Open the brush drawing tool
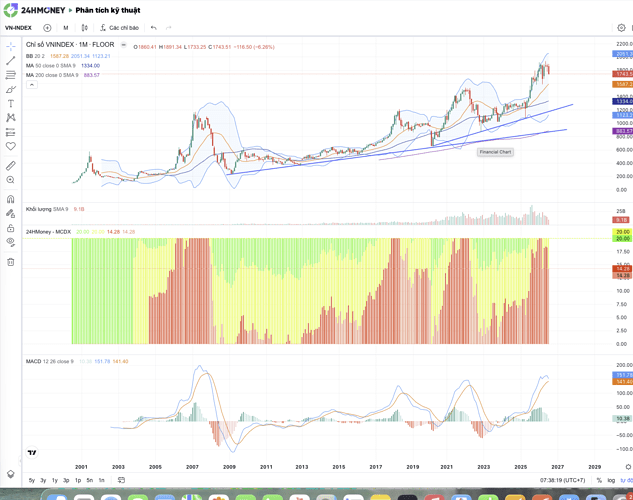The image size is (633, 500). 11,90
